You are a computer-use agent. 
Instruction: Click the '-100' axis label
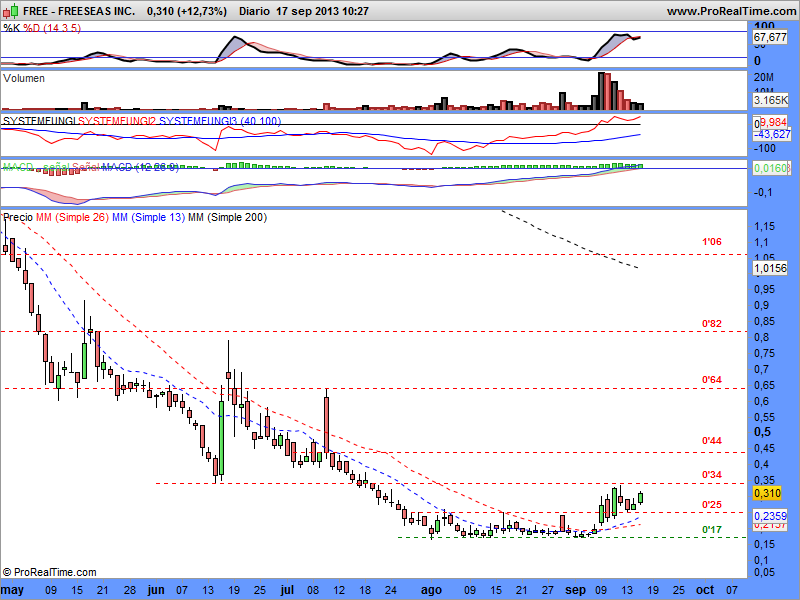click(x=764, y=148)
